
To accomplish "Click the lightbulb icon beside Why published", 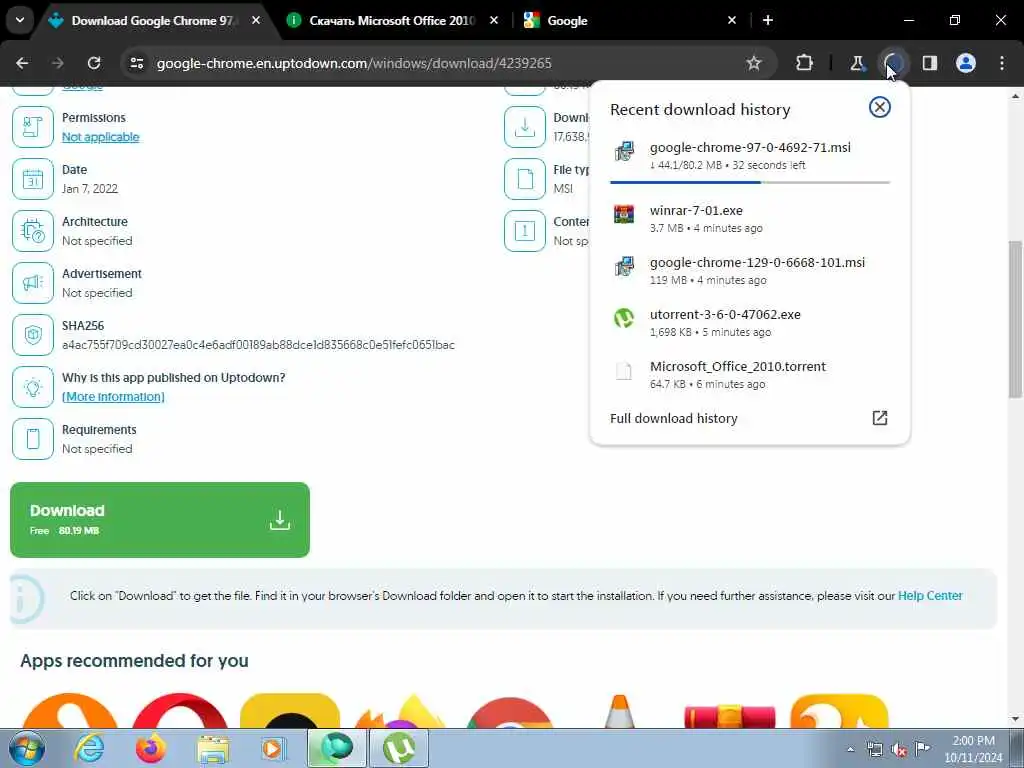I will (33, 387).
